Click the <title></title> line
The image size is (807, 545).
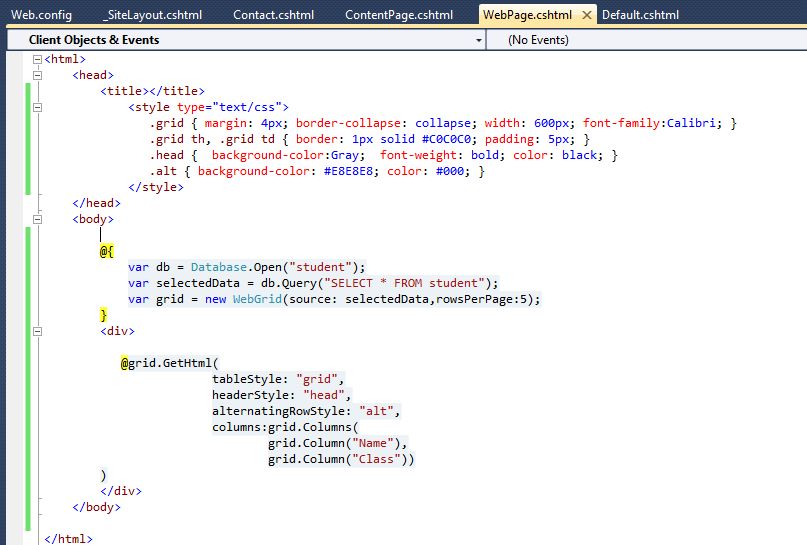point(152,91)
